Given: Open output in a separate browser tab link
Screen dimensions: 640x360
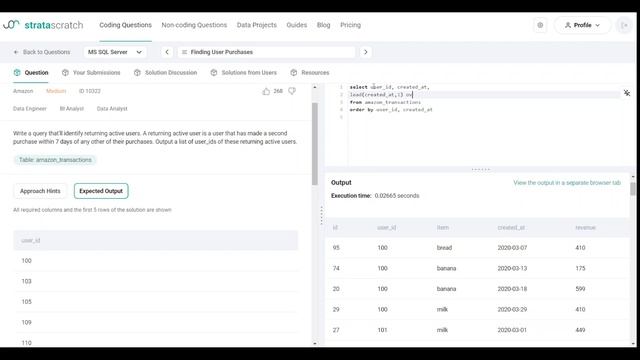Looking at the screenshot, I should pos(567,183).
